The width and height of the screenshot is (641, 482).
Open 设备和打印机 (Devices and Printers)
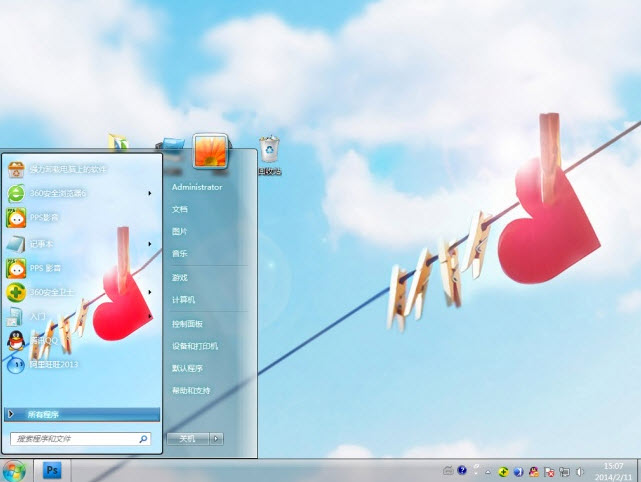pos(195,346)
